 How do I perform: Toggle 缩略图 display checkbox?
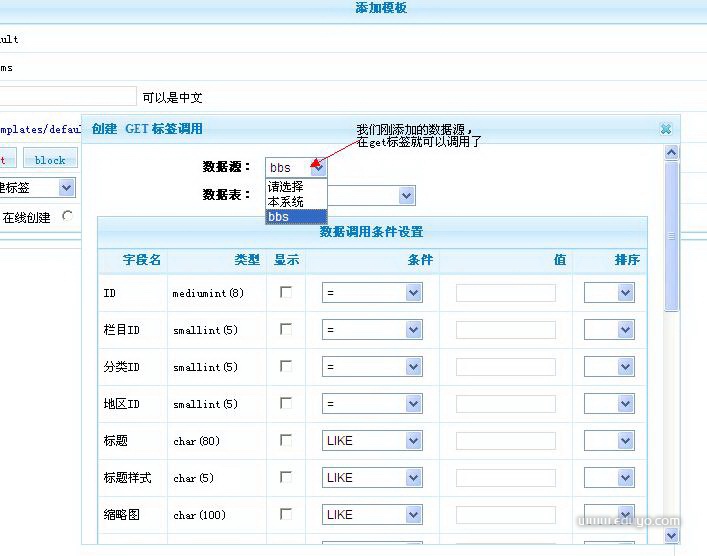coord(286,514)
